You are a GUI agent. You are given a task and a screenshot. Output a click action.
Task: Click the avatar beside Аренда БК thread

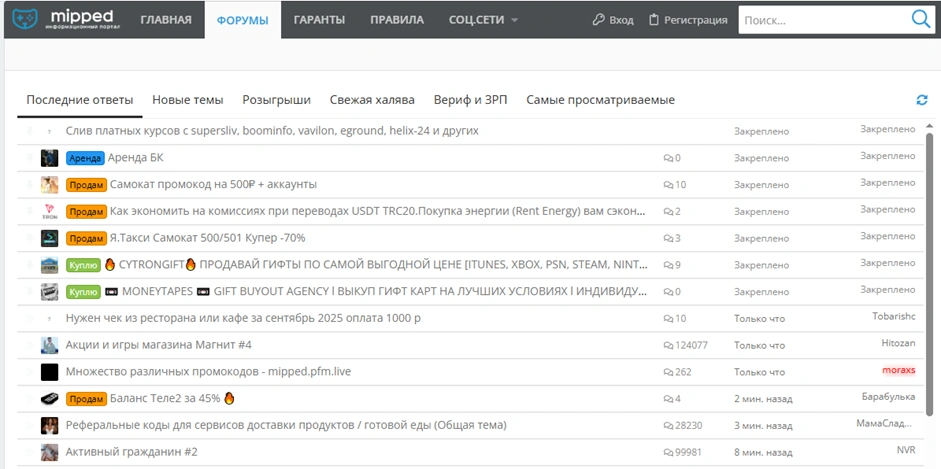[49, 158]
